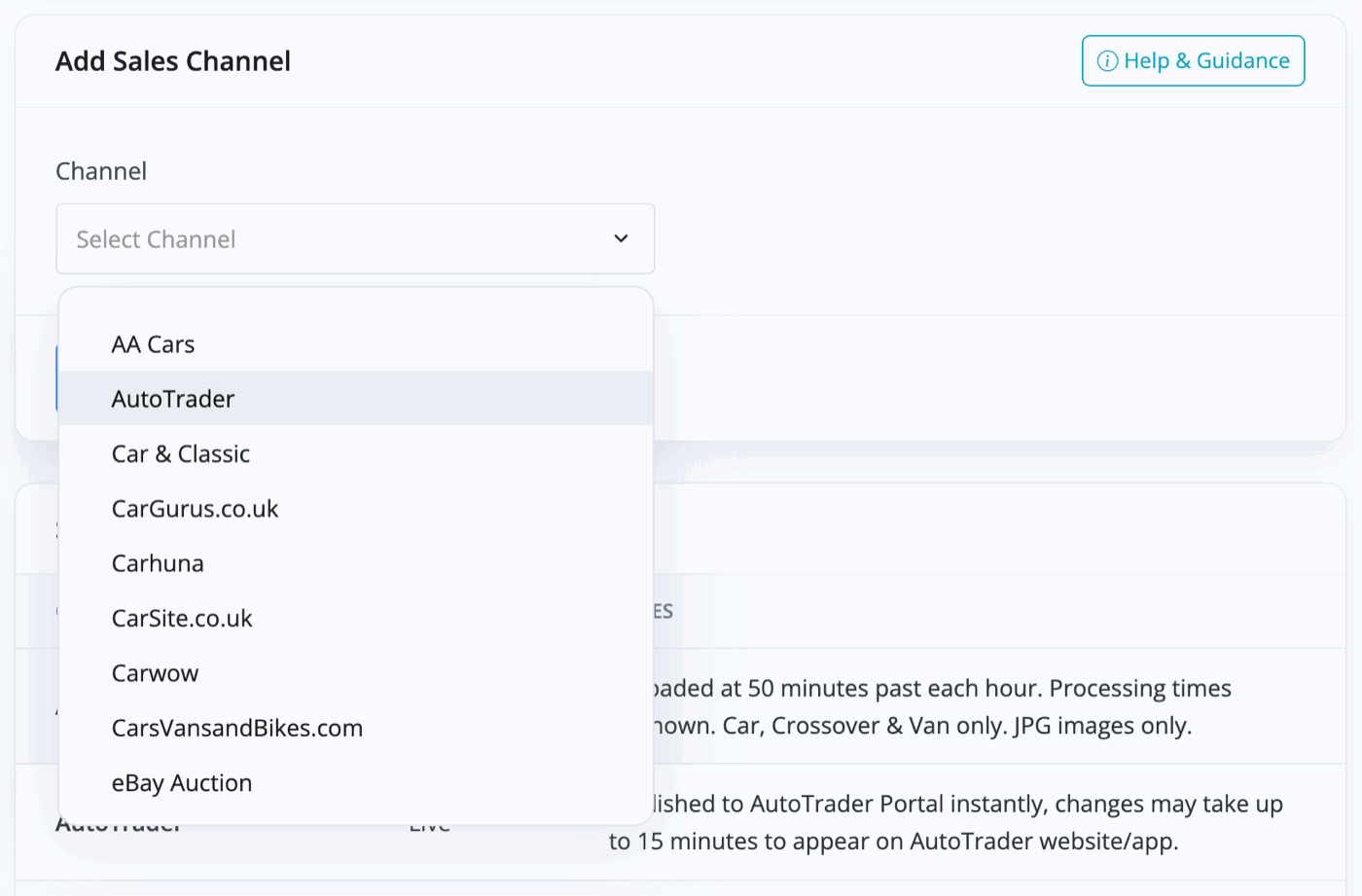Open the Help & Guidance button
This screenshot has height=896, width=1362.
pos(1193,60)
